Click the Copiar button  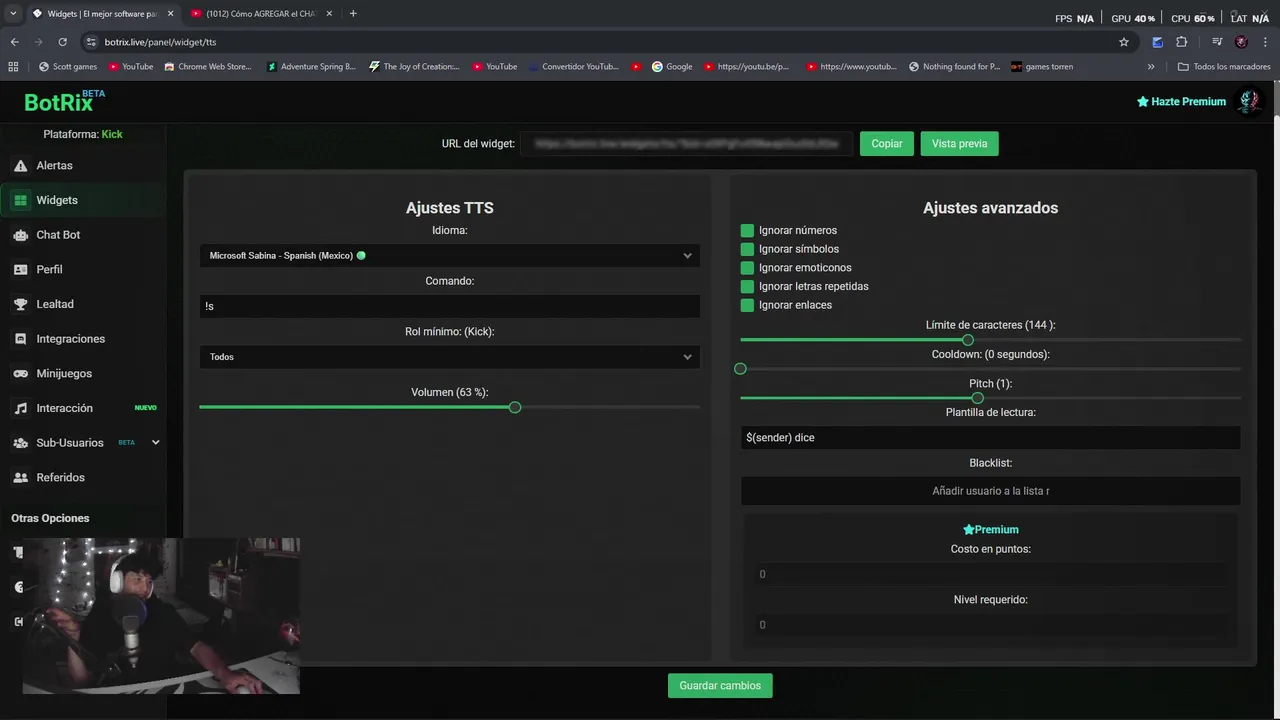click(x=886, y=144)
